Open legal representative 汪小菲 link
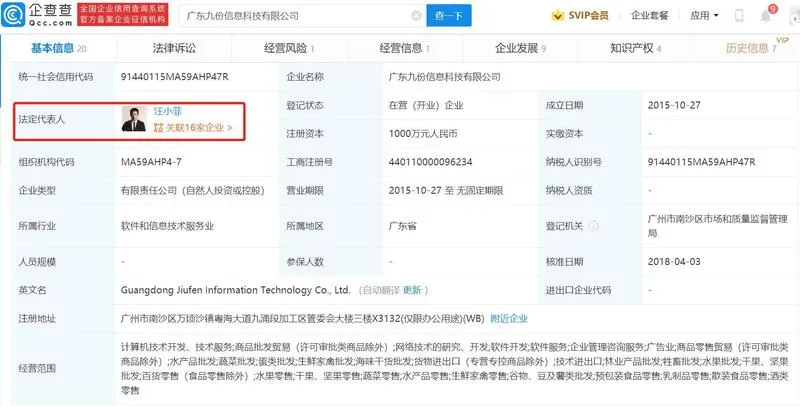 pyautogui.click(x=167, y=111)
